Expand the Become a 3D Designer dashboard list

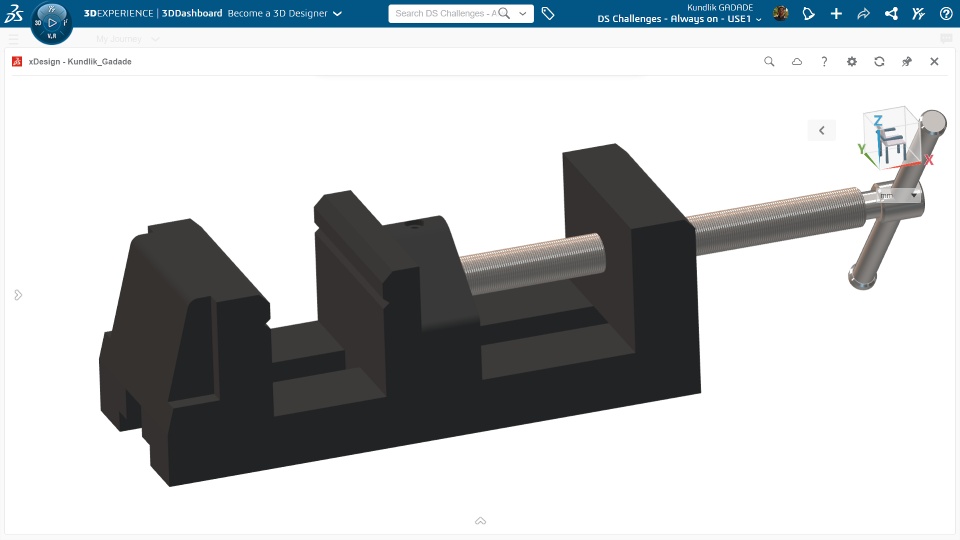pos(337,13)
